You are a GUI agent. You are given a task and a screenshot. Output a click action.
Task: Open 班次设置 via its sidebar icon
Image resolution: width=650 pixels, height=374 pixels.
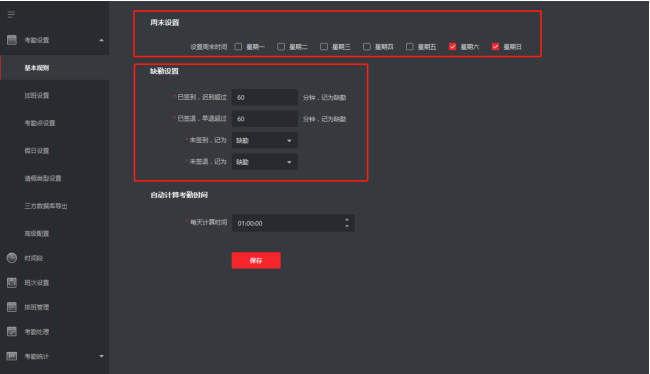coord(12,282)
